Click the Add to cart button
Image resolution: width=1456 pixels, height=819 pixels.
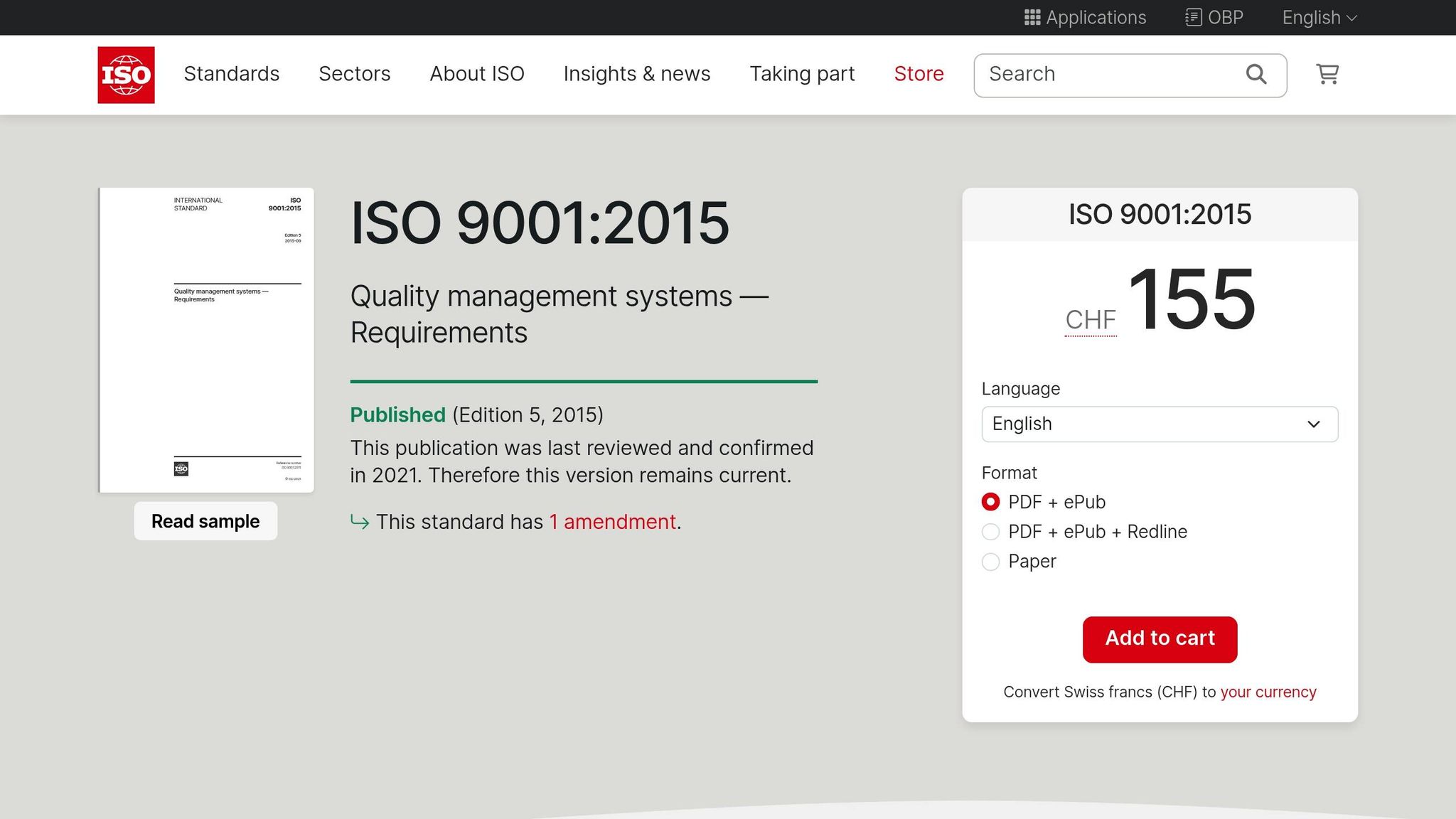1160,639
